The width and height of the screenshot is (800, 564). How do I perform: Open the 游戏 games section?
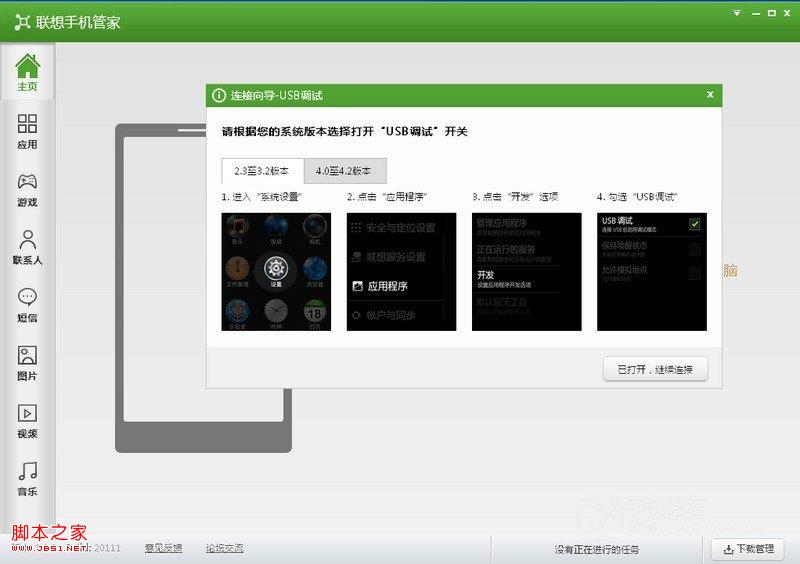pyautogui.click(x=27, y=189)
